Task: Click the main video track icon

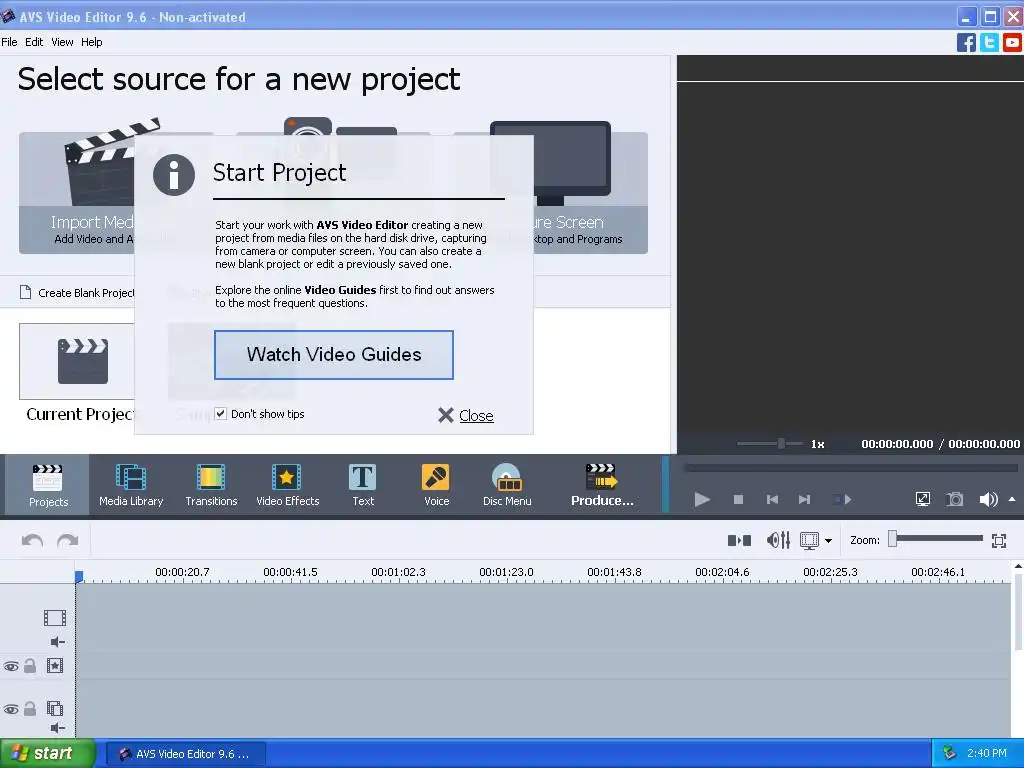Action: [55, 617]
